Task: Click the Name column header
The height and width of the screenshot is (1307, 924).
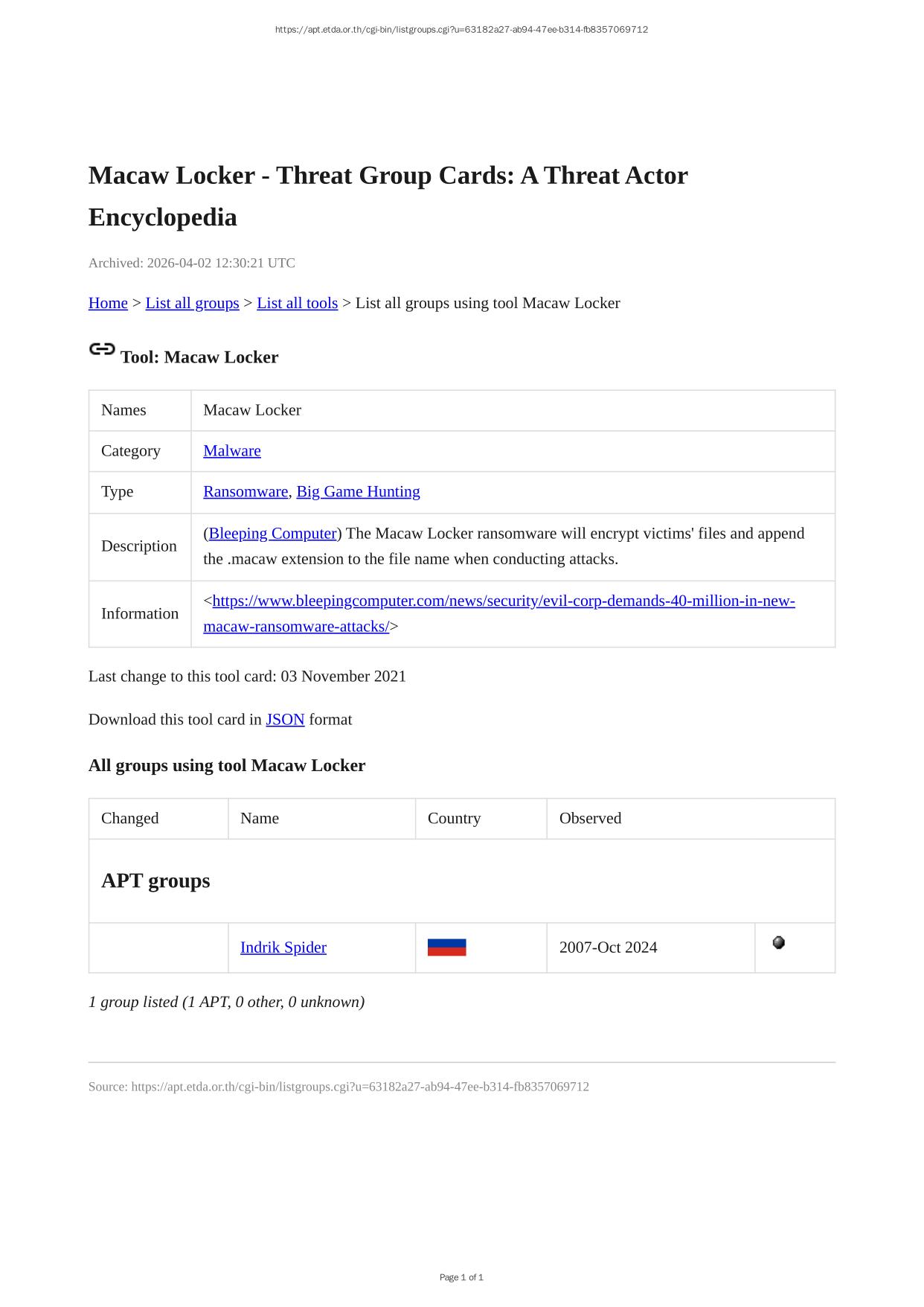Action: pyautogui.click(x=260, y=819)
